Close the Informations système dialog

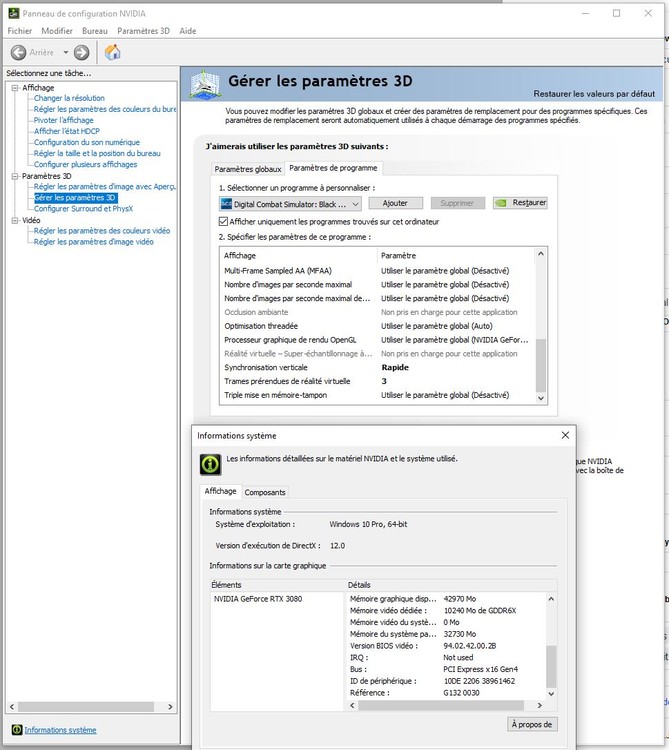pyautogui.click(x=565, y=435)
